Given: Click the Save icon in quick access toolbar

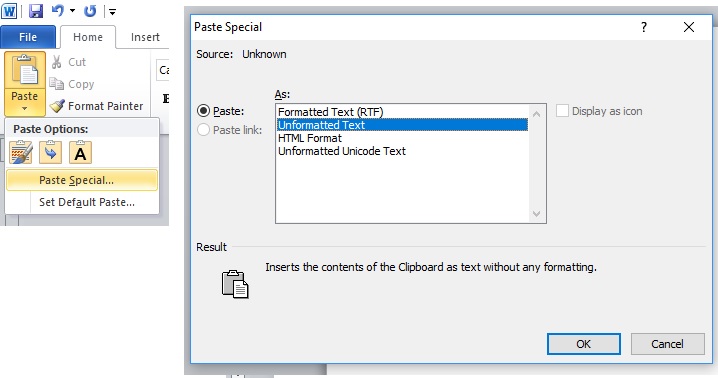Looking at the screenshot, I should [x=36, y=11].
